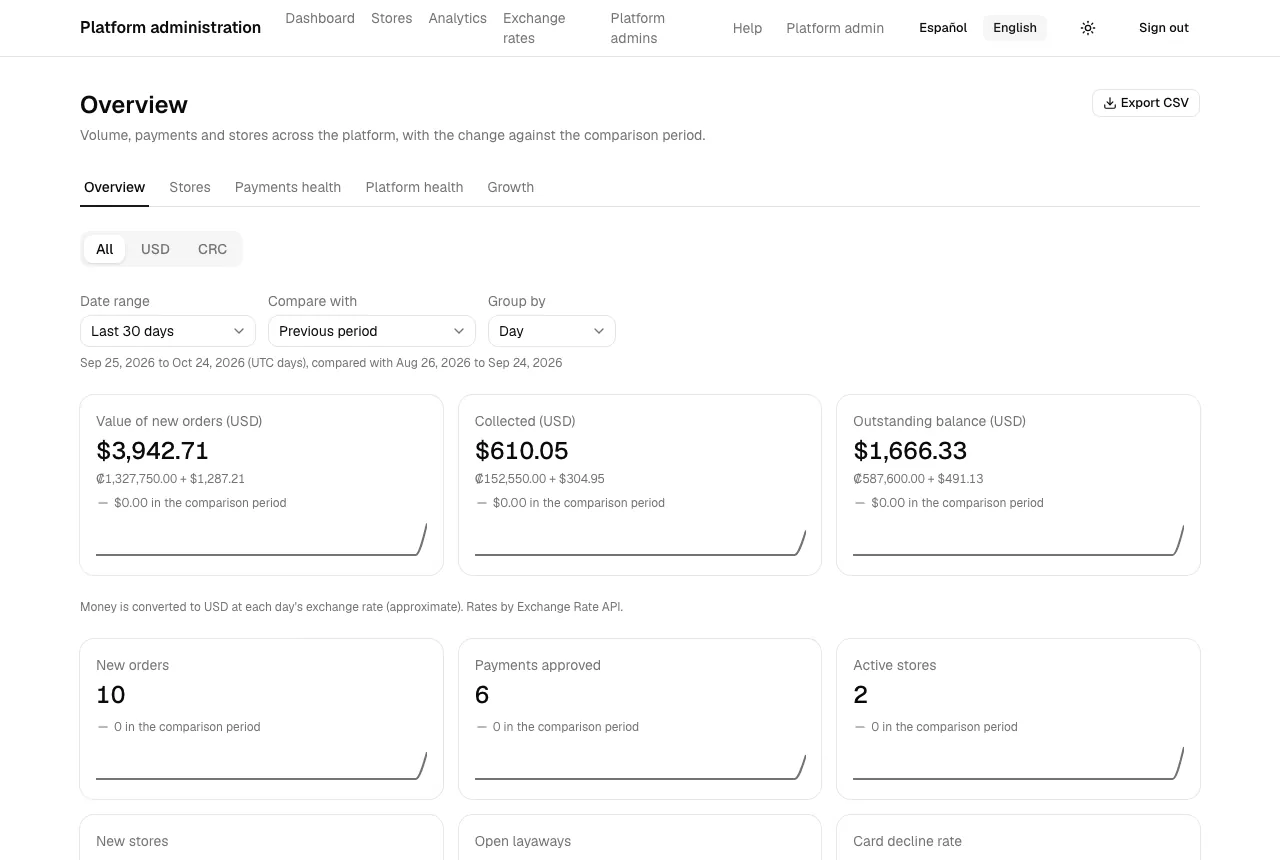1280x860 pixels.
Task: Click the Sign out button
Action: (1164, 28)
